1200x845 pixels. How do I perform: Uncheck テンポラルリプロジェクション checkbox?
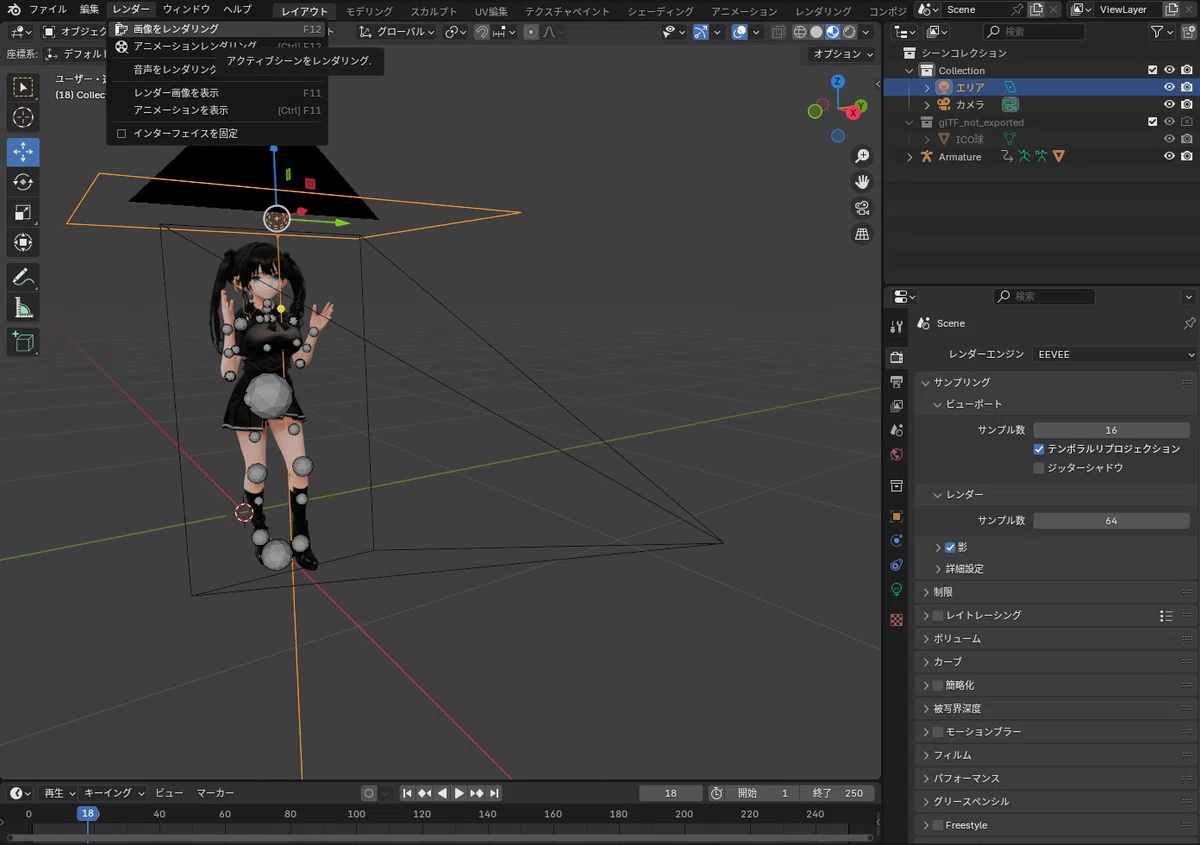pyautogui.click(x=1039, y=449)
